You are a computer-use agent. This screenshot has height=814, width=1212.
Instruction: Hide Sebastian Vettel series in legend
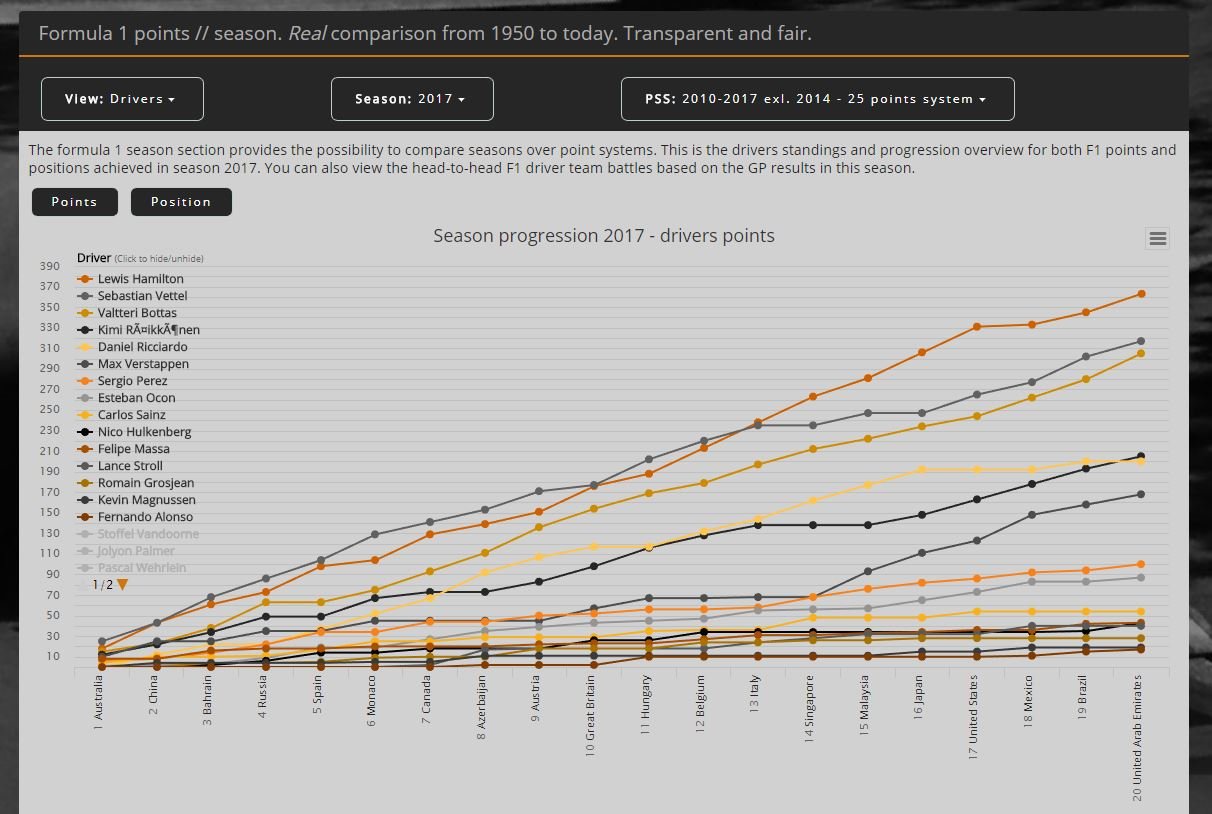click(x=133, y=296)
